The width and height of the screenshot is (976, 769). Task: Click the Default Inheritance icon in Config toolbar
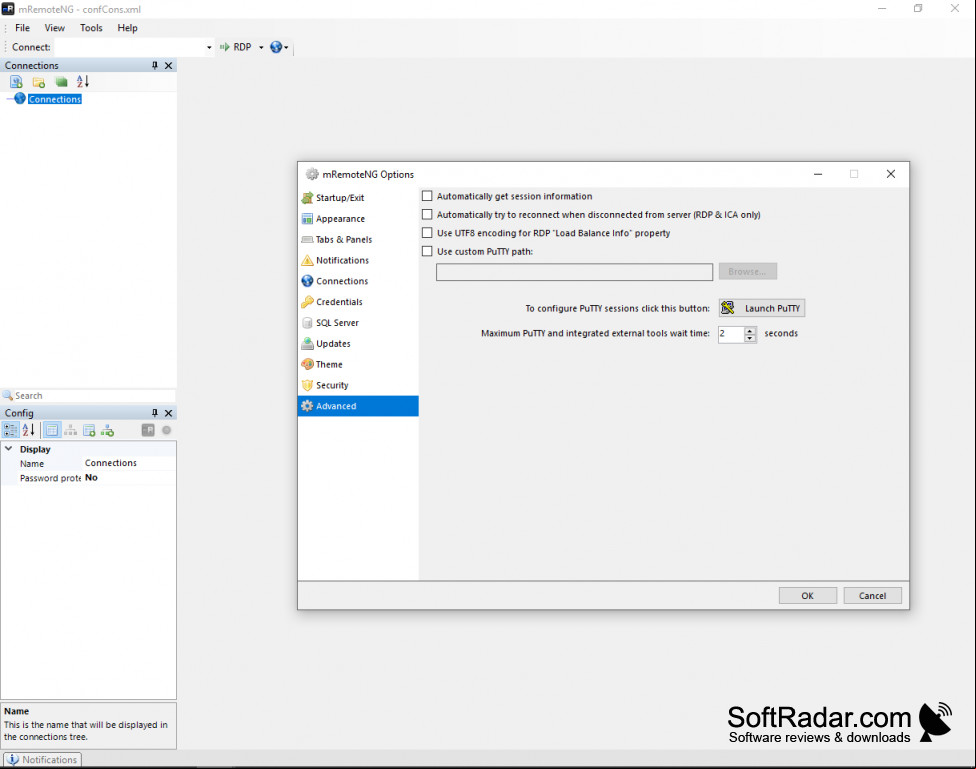click(107, 430)
